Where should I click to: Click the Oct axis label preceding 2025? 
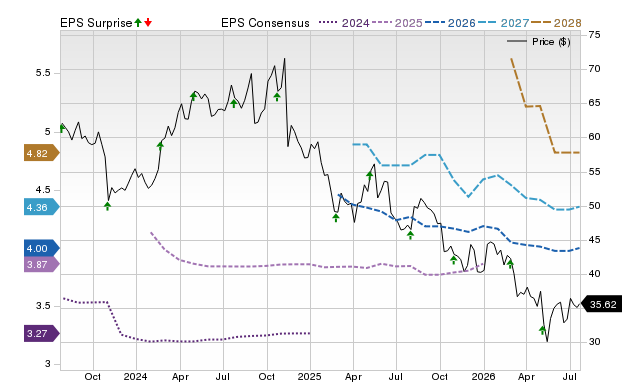pos(267,376)
